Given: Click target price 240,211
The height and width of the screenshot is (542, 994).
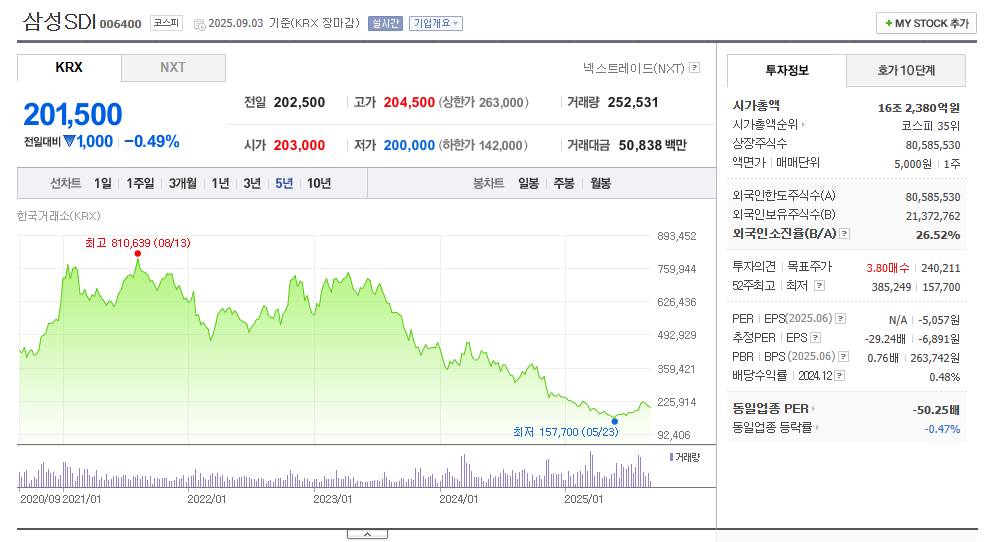Looking at the screenshot, I should pyautogui.click(x=941, y=268).
